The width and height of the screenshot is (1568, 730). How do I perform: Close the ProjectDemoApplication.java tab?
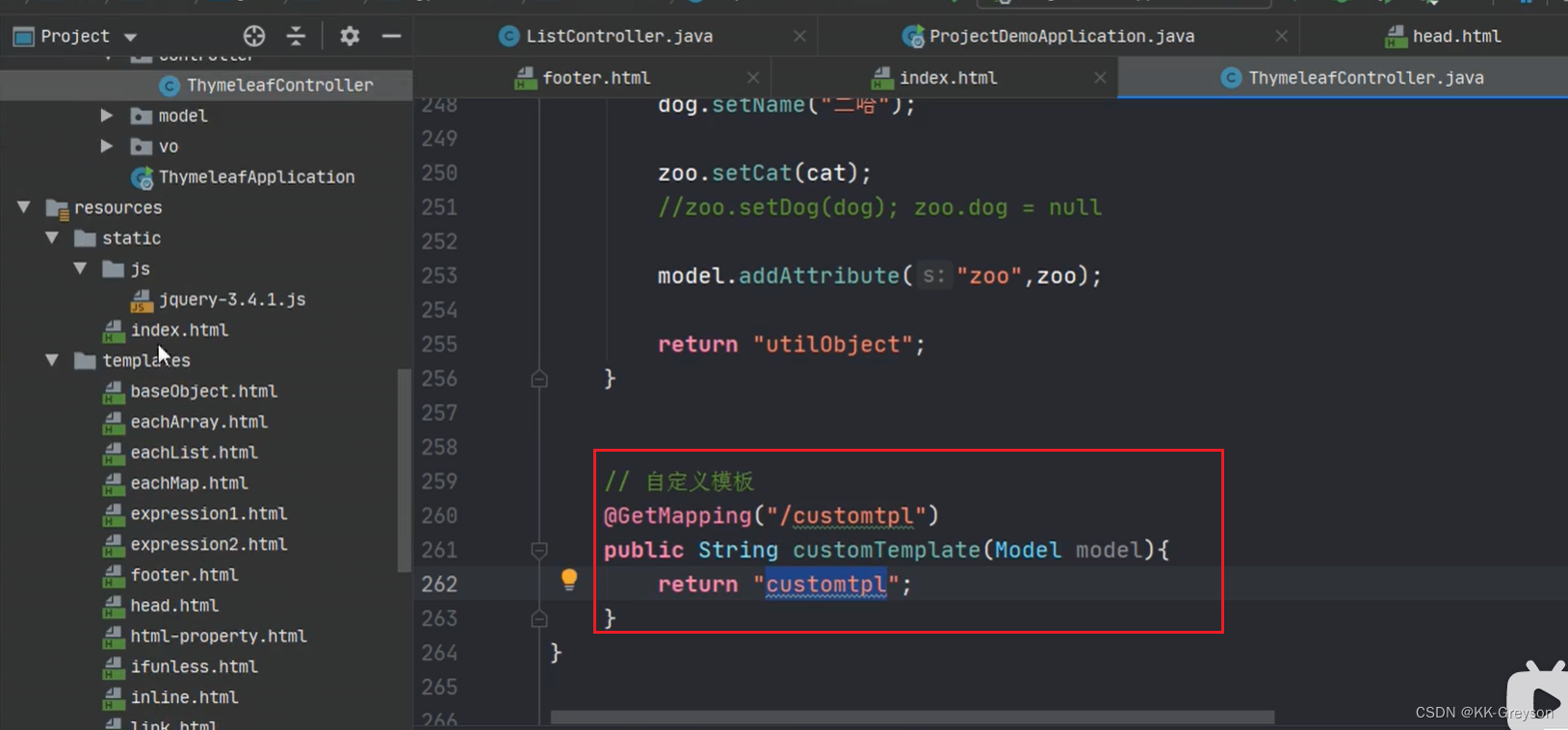(1281, 37)
